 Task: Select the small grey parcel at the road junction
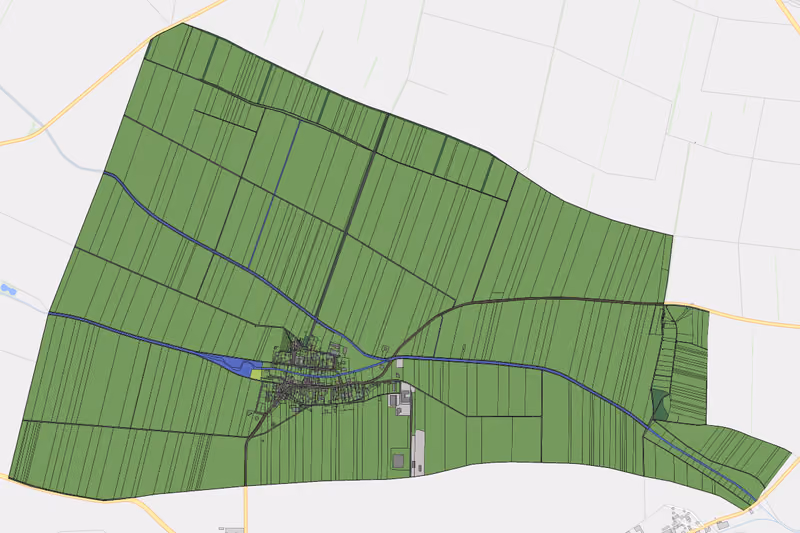point(400,363)
